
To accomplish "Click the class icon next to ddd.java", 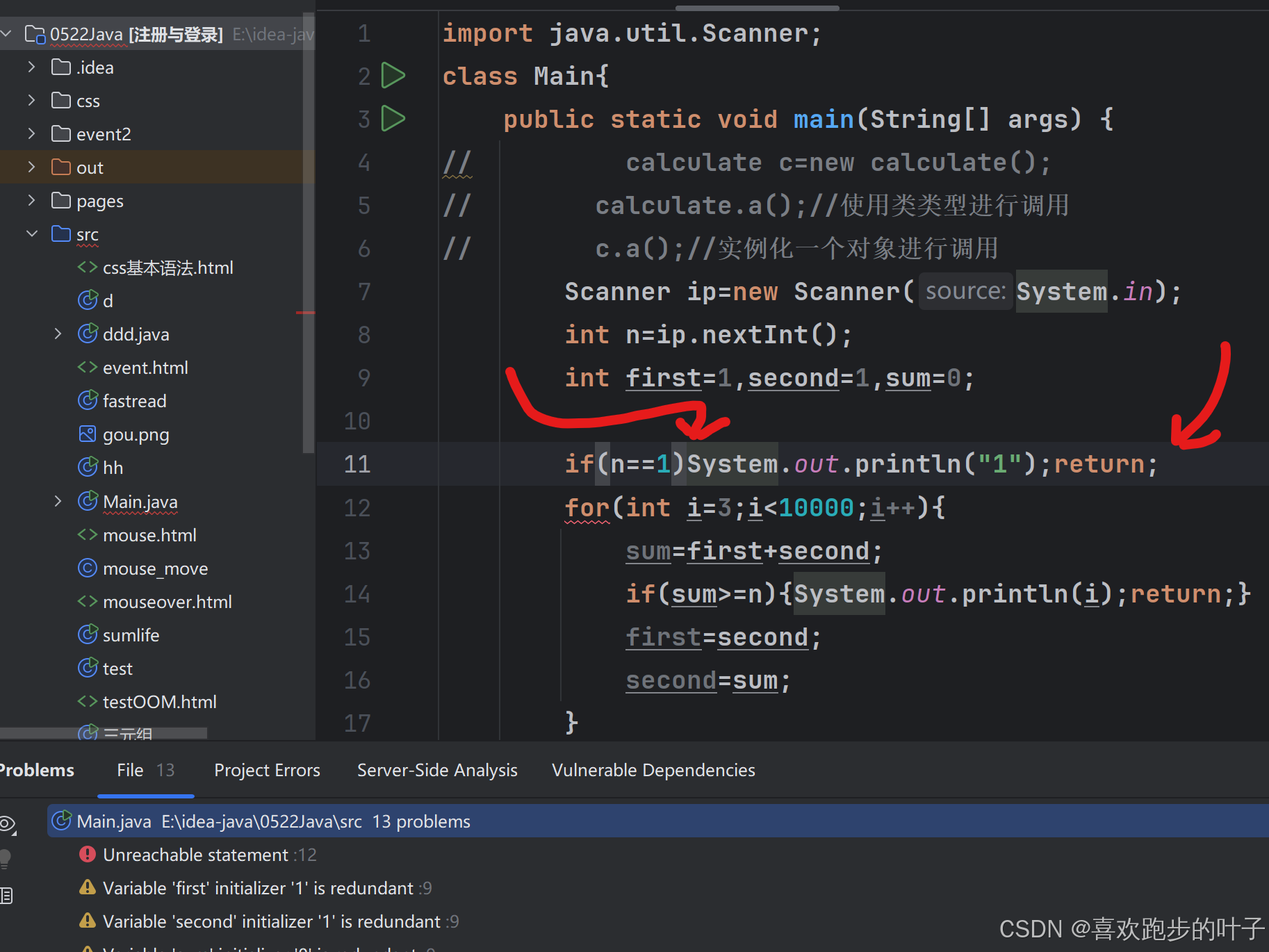I will [88, 334].
